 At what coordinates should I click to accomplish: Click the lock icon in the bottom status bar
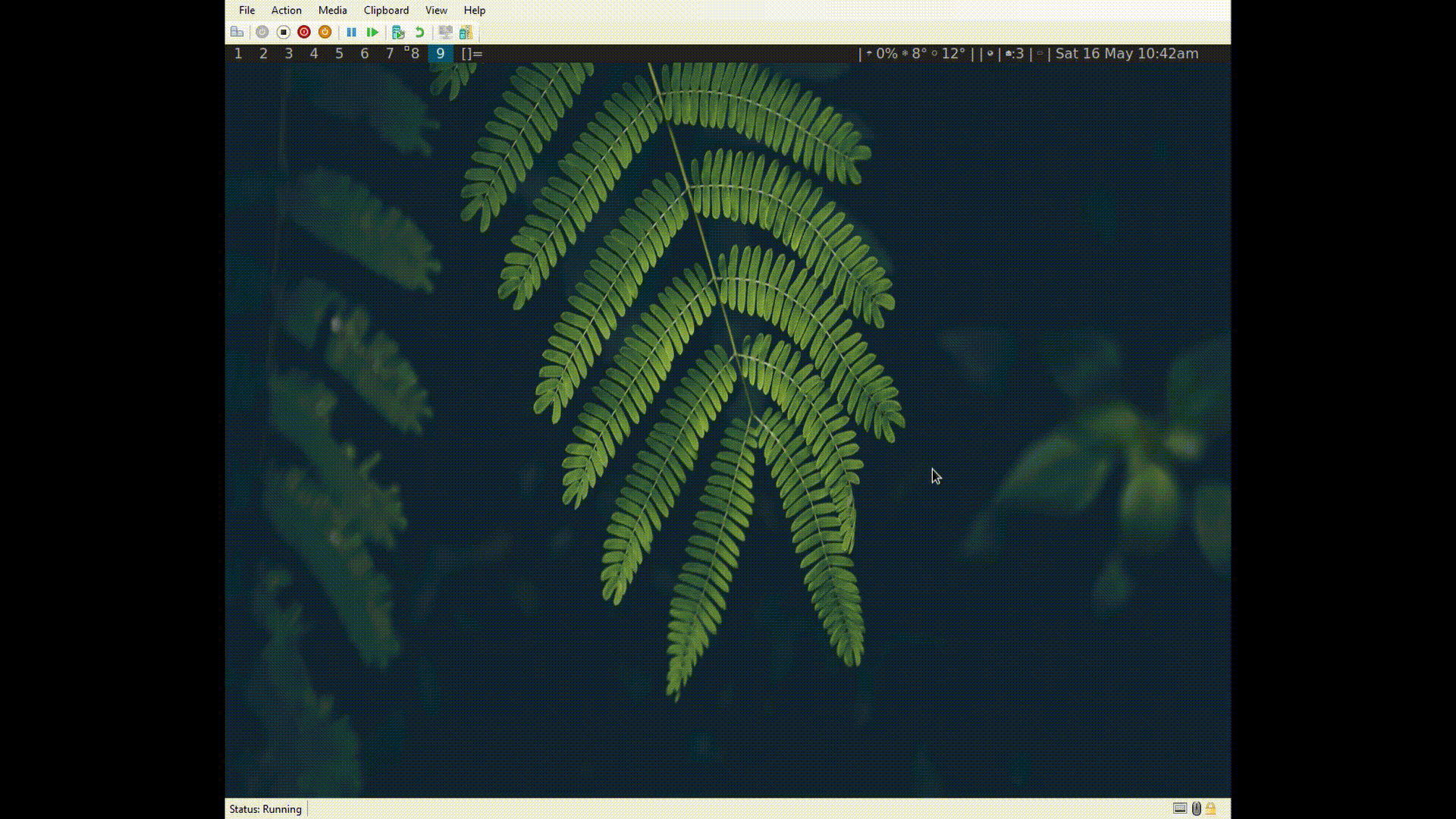pos(1212,809)
